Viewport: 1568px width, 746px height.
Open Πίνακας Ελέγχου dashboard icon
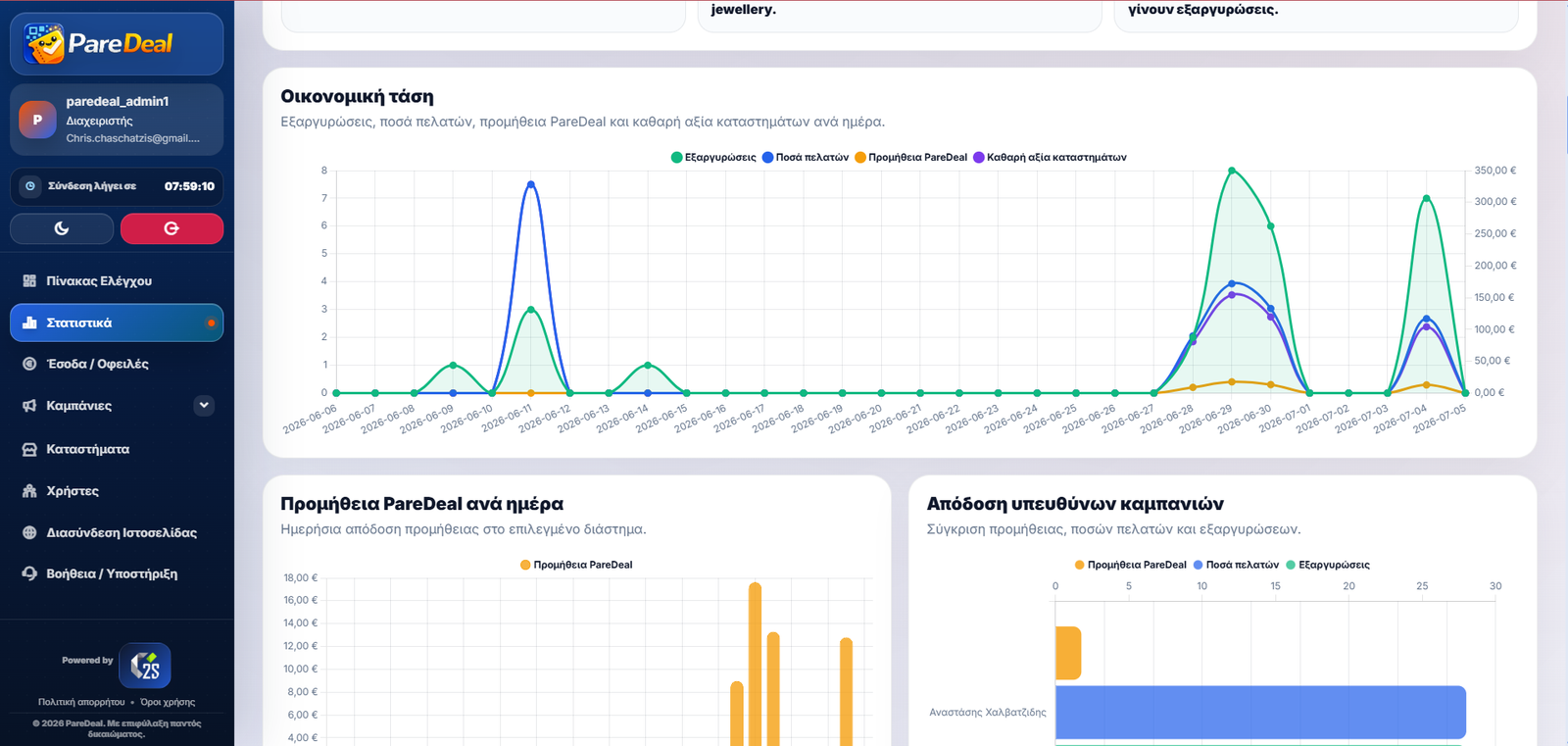(x=29, y=280)
